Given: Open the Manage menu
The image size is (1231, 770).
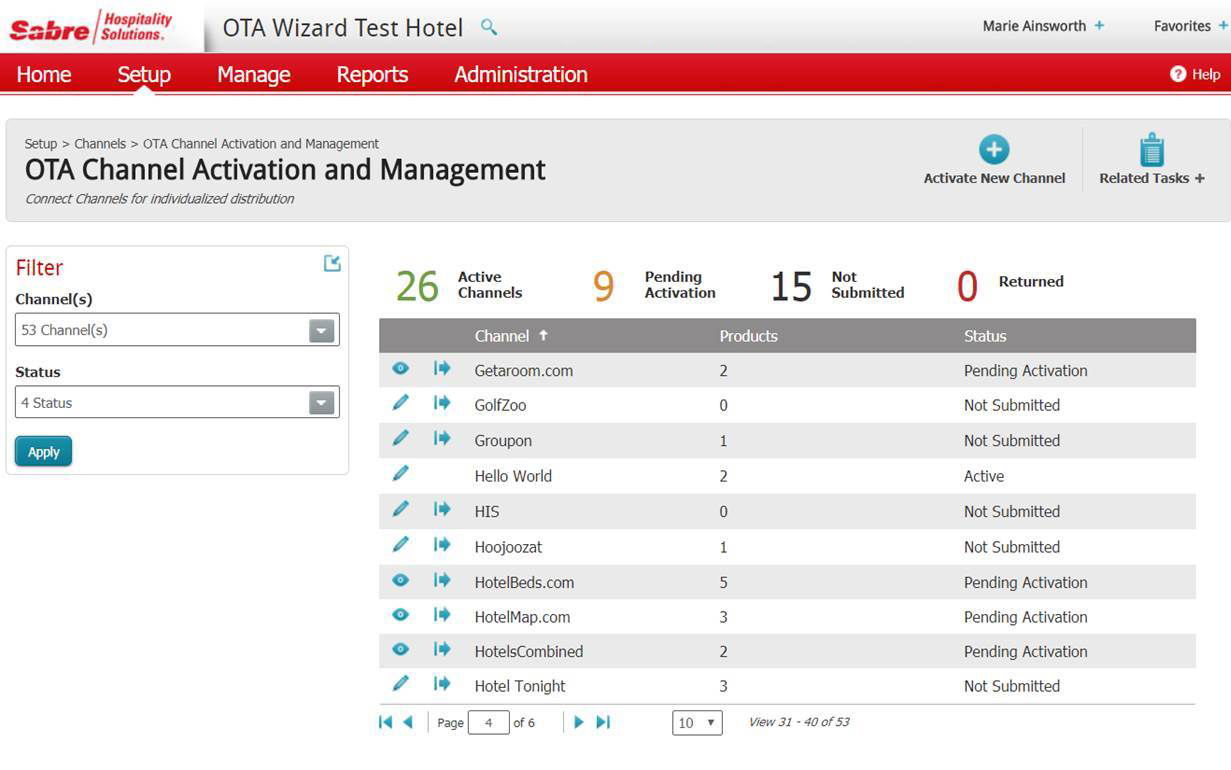Looking at the screenshot, I should [254, 75].
